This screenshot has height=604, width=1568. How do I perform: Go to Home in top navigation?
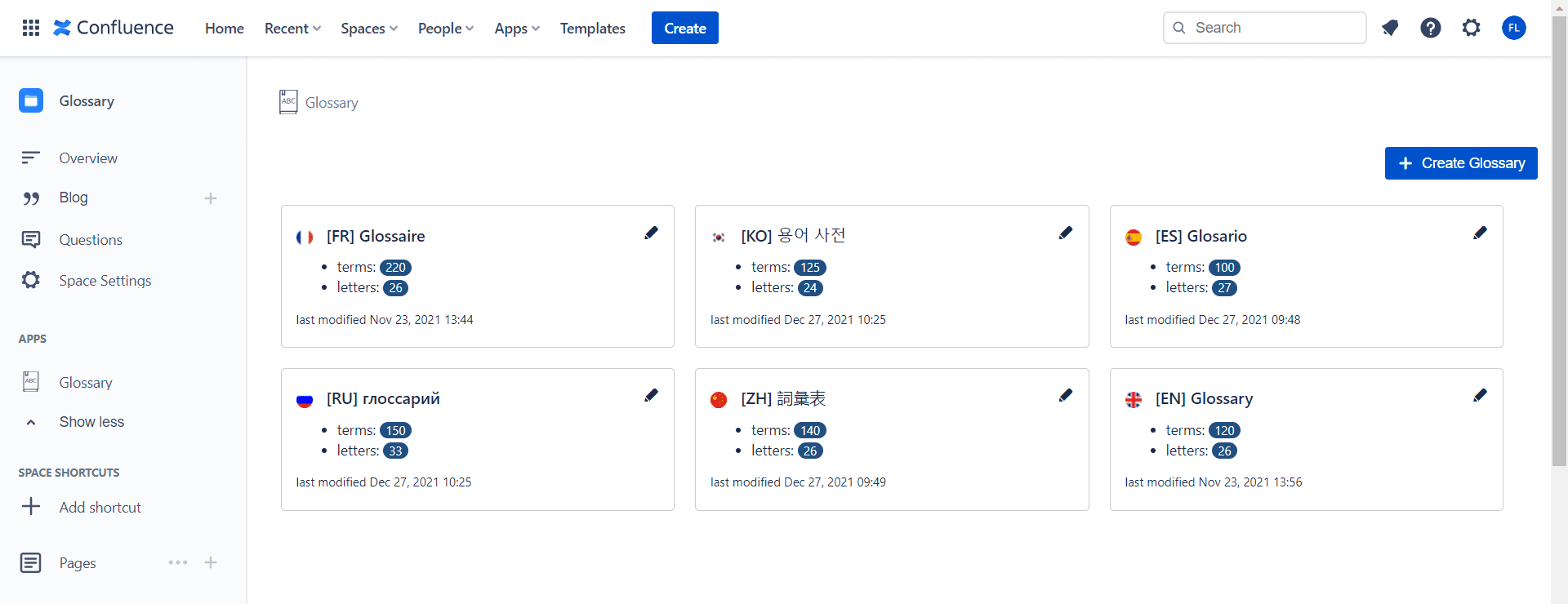pyautogui.click(x=225, y=29)
